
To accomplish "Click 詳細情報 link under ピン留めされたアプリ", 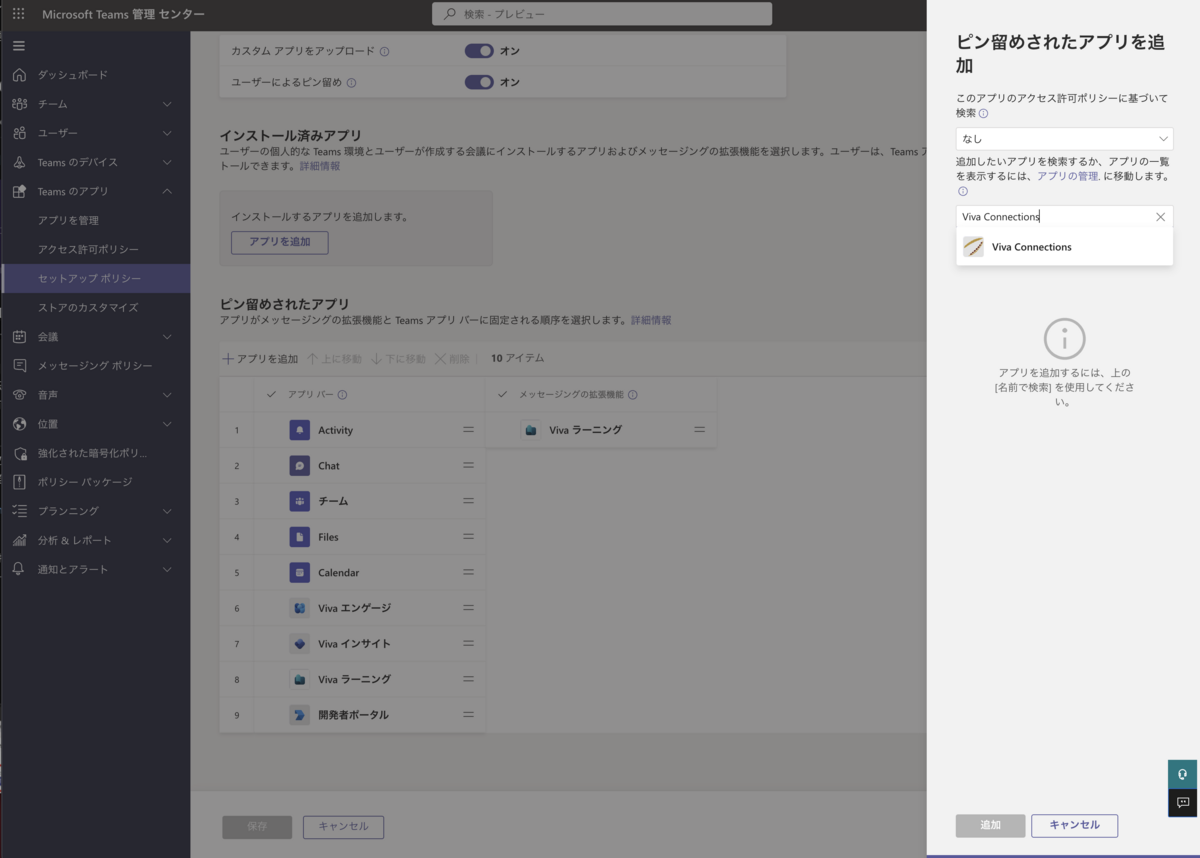I will [651, 320].
